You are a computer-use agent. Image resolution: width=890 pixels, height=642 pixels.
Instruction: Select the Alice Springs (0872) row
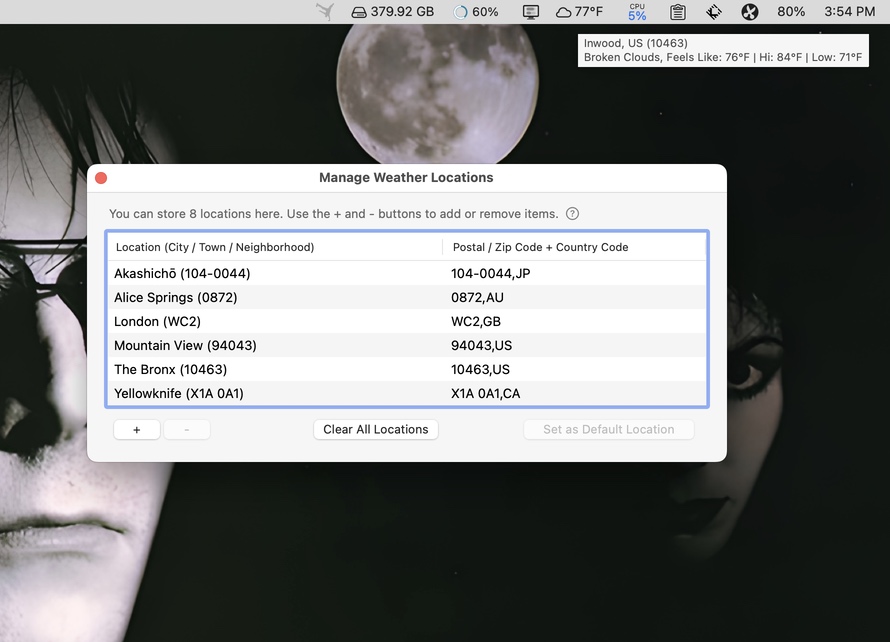pyautogui.click(x=407, y=297)
